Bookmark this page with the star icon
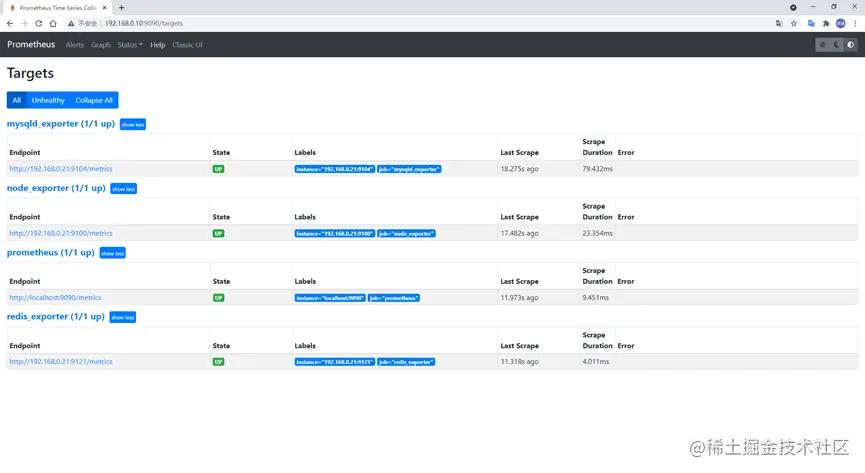 pos(794,23)
